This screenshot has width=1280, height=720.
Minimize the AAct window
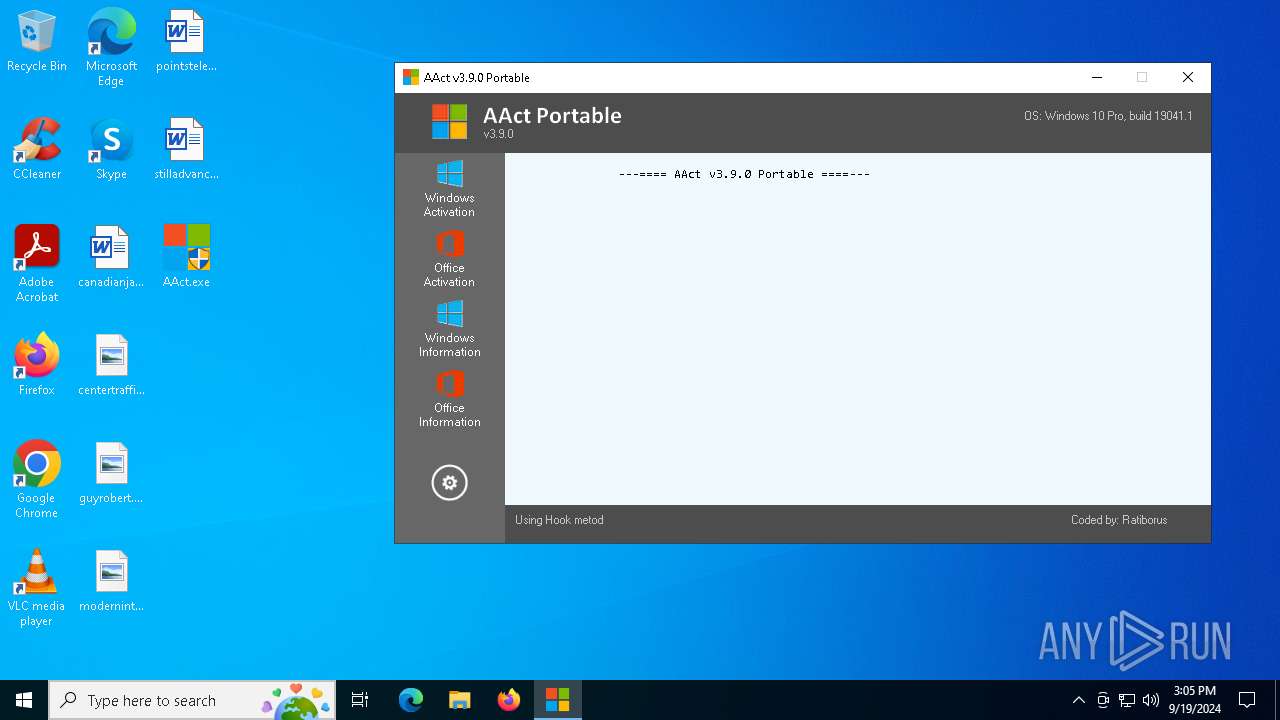(1097, 77)
